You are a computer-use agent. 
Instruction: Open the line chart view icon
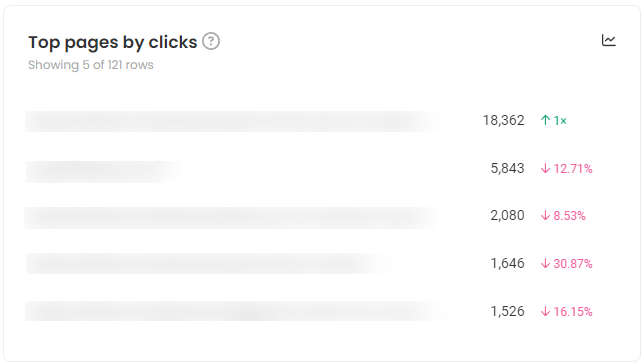(609, 40)
